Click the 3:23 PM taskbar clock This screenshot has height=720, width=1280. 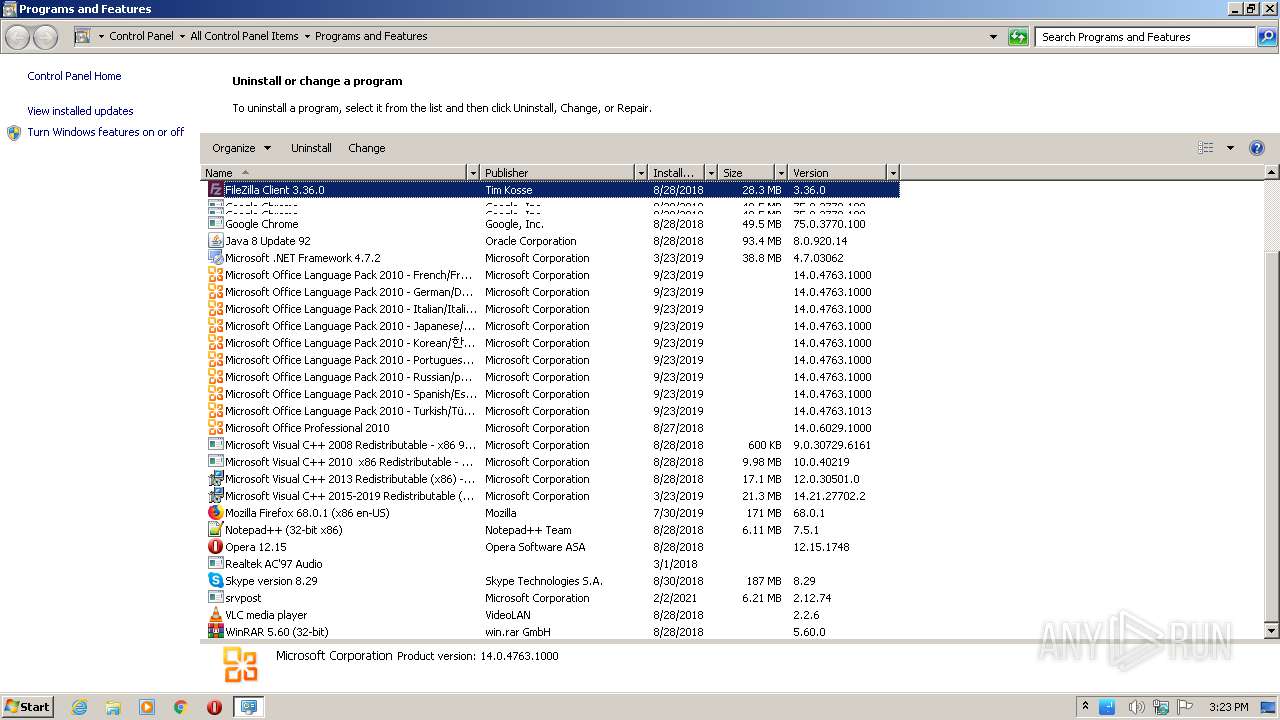[1228, 707]
